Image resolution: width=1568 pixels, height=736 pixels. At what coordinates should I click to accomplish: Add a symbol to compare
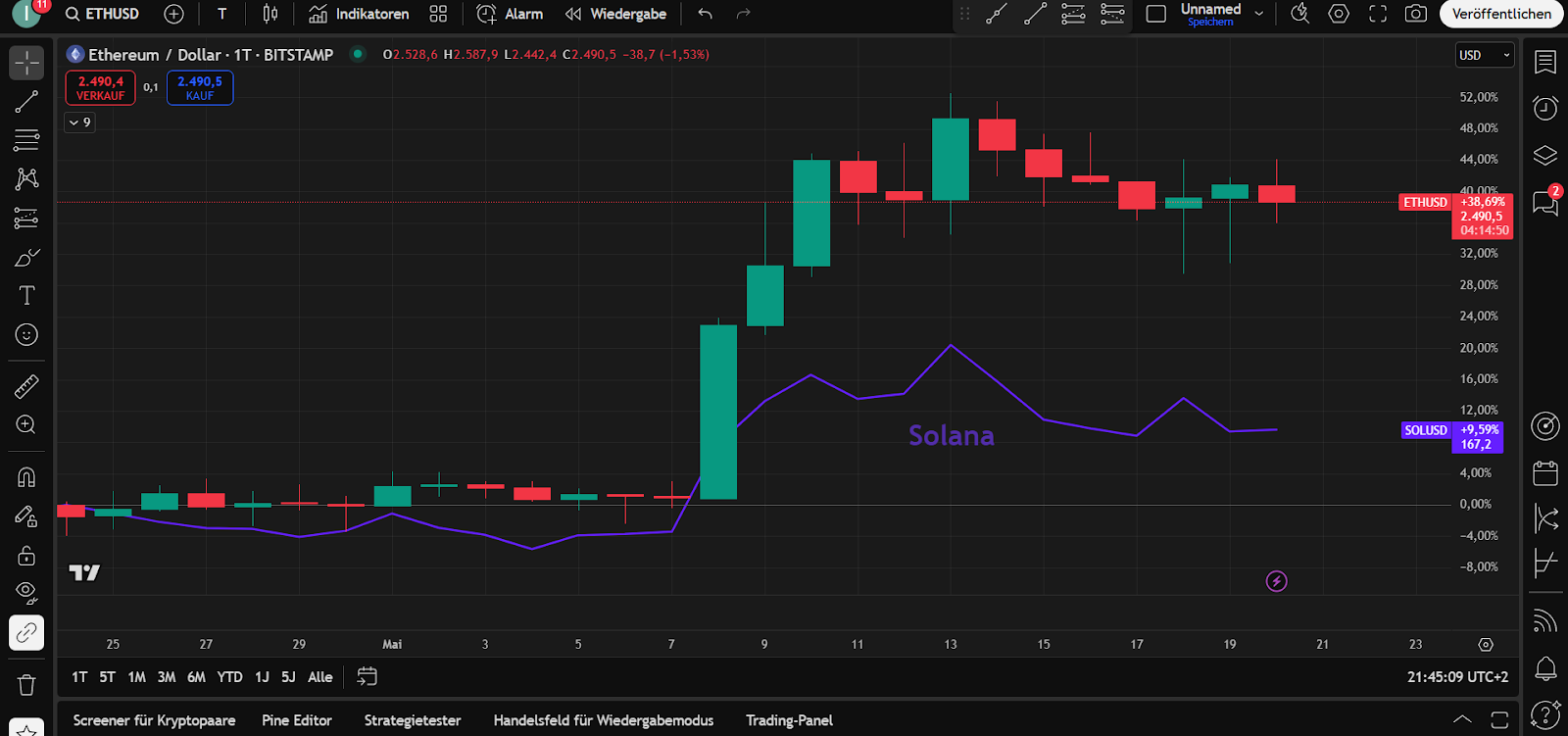coord(173,14)
